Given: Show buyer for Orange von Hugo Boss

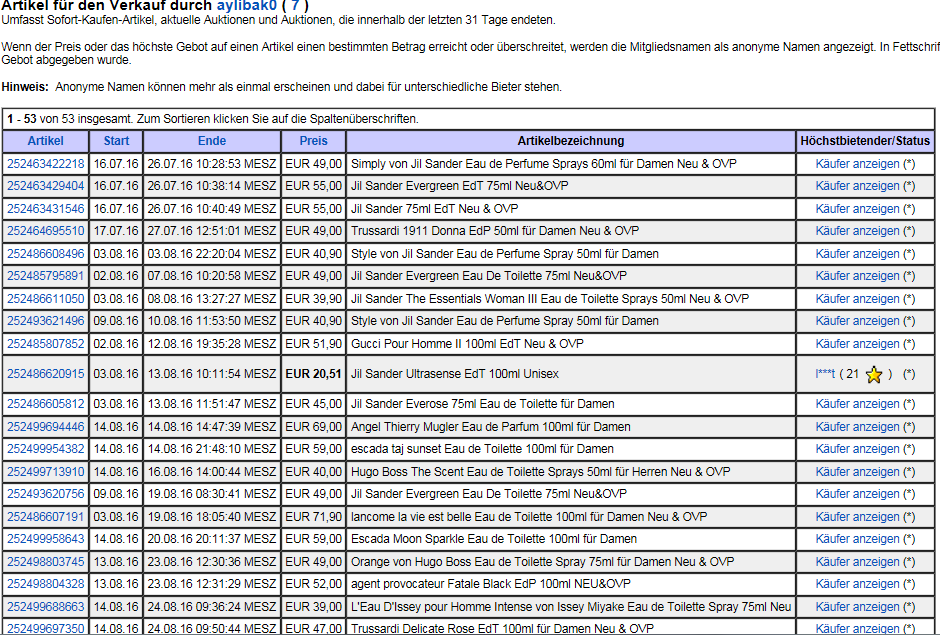Looking at the screenshot, I should pos(857,562).
